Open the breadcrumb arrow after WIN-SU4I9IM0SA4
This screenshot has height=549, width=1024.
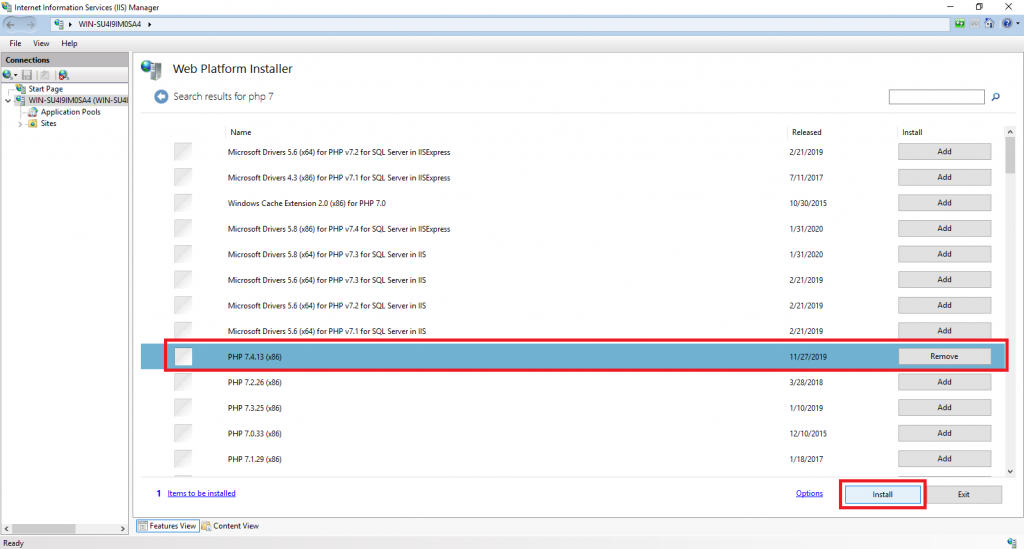[150, 24]
